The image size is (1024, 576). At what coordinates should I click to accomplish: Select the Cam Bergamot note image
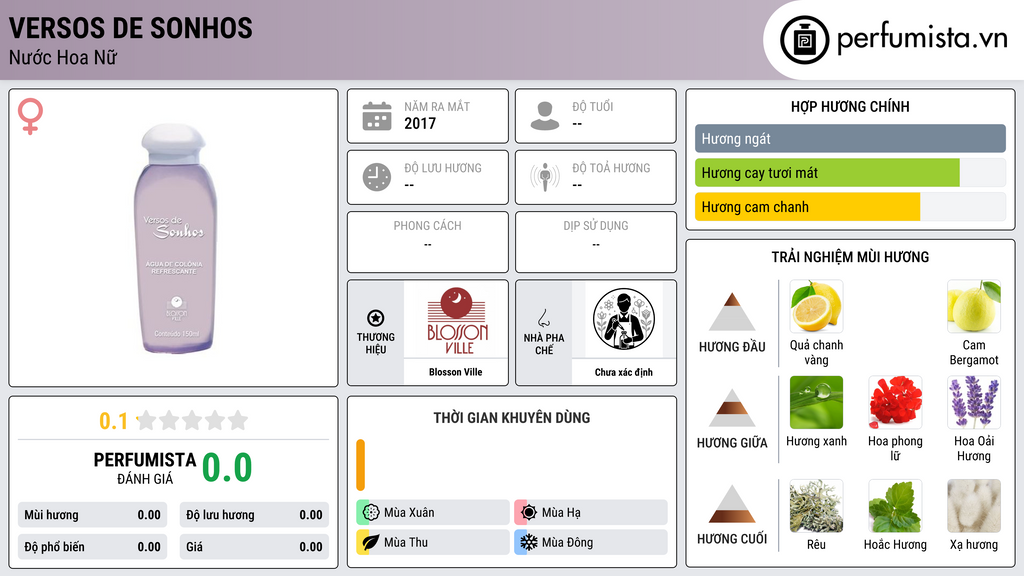(974, 306)
